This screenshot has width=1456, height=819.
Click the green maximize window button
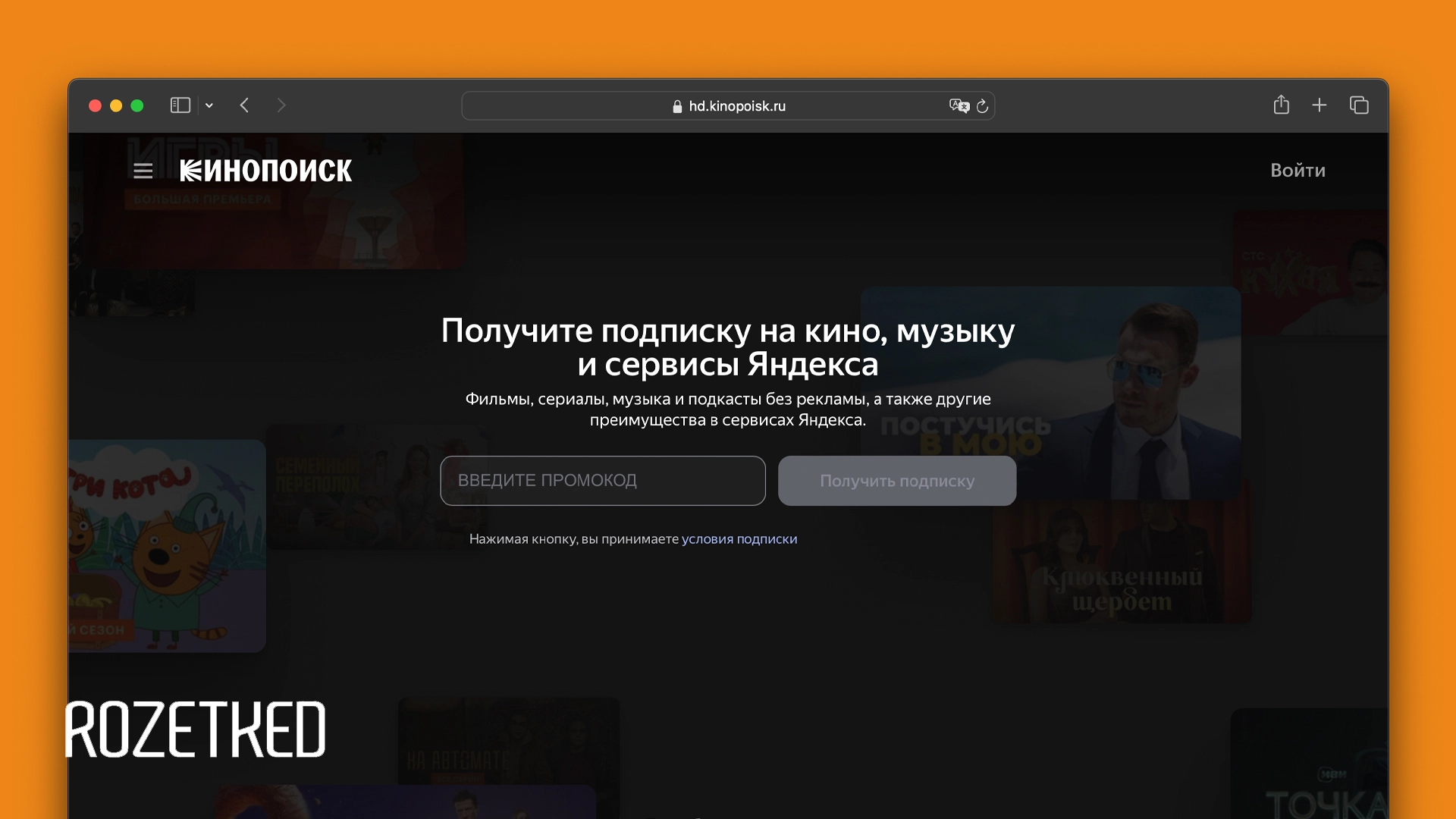137,105
